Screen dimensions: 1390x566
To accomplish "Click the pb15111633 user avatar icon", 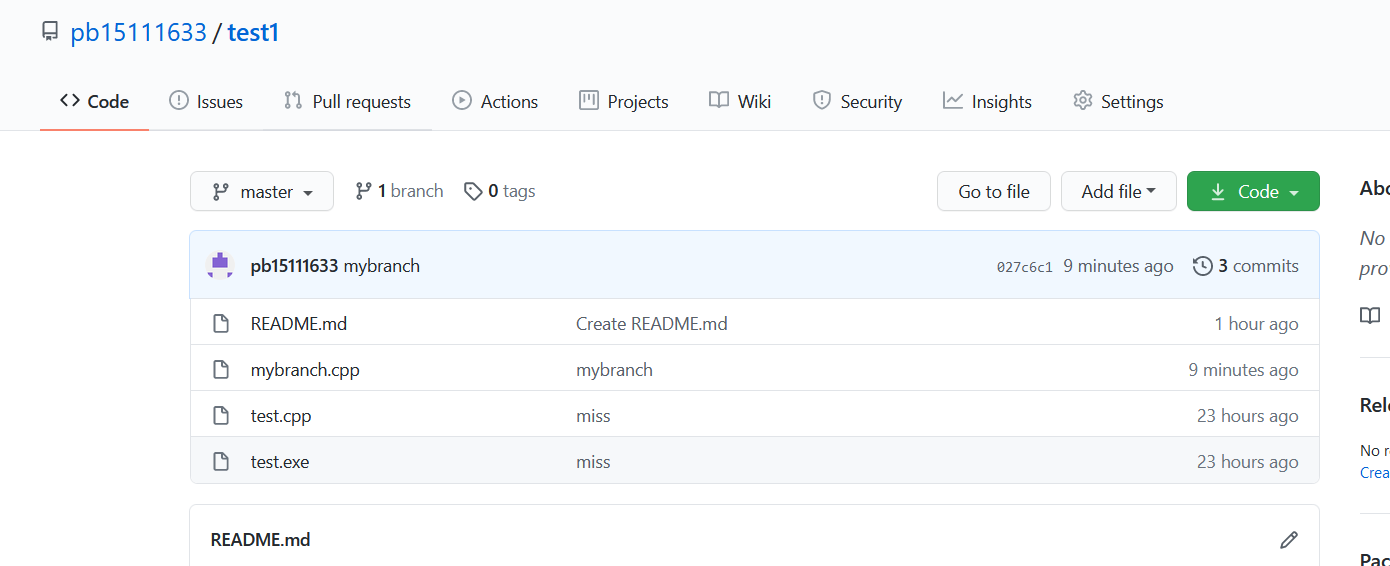I will pos(220,265).
